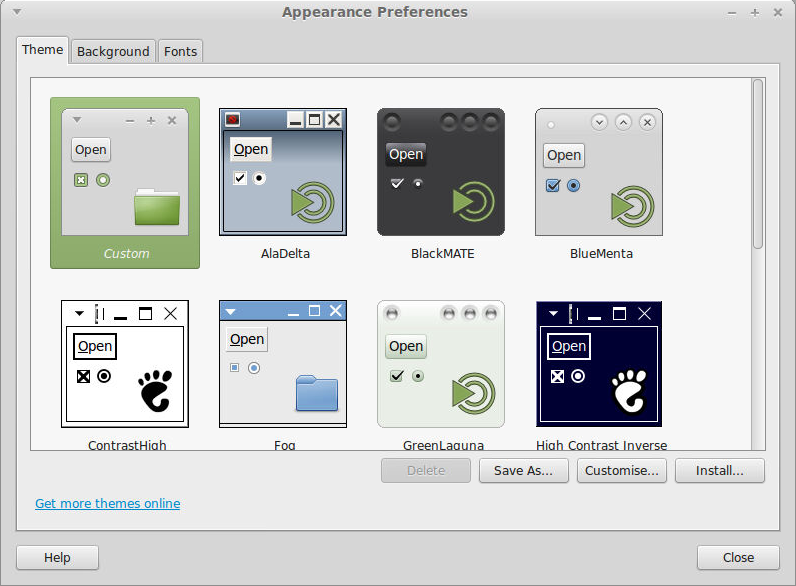796x586 pixels.
Task: Click the maximize square in AlaDelta preview titlebar
Action: point(315,119)
